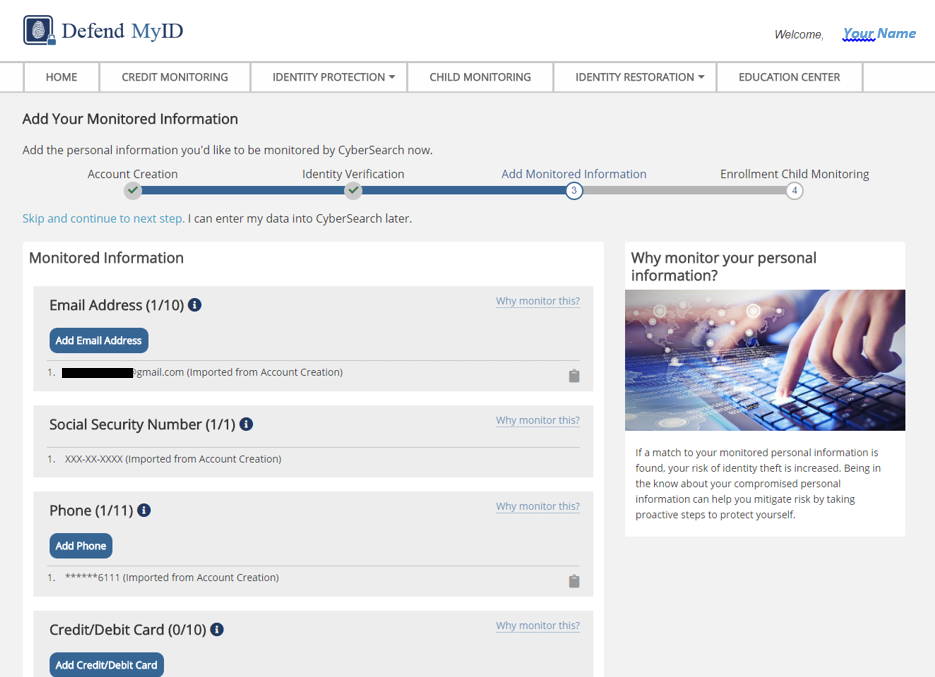This screenshot has height=677, width=935.
Task: Click the Why monitor your personal information heading
Action: [x=724, y=267]
